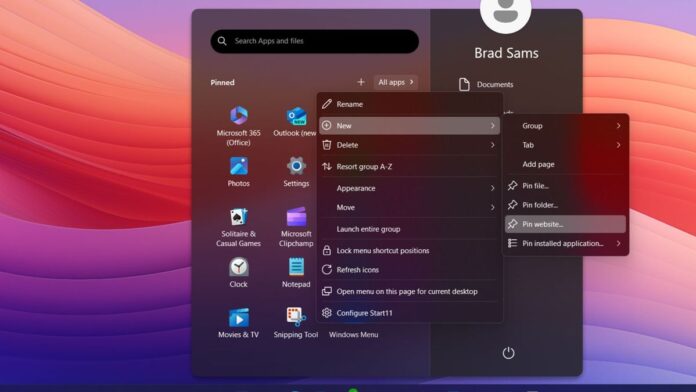The width and height of the screenshot is (696, 392).
Task: Expand the New submenu arrow
Action: [x=493, y=126]
